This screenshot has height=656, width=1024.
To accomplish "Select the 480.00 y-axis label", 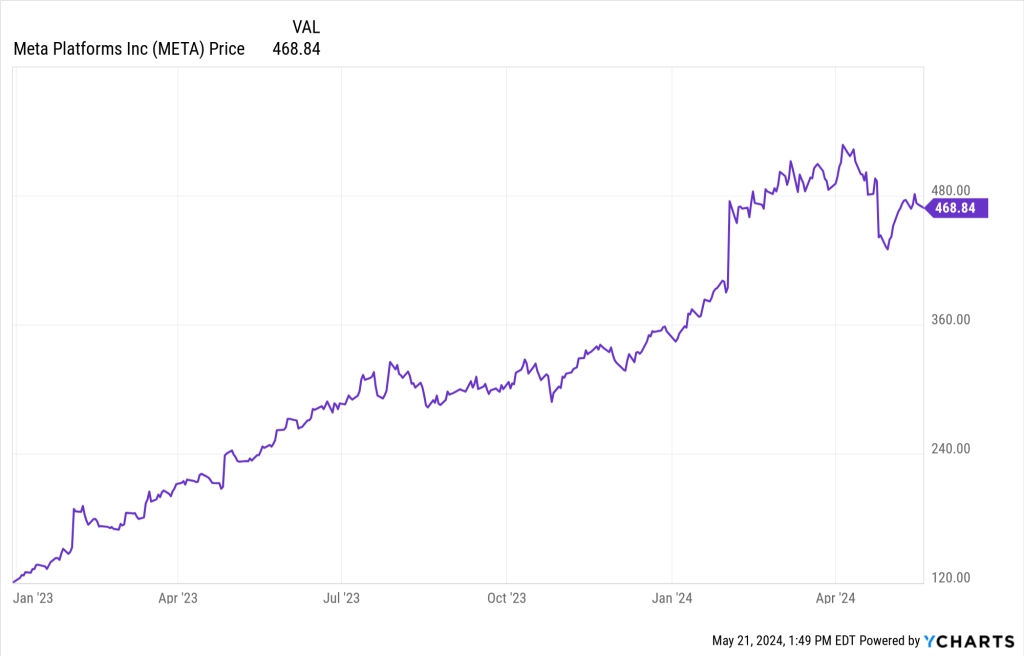I will click(951, 190).
